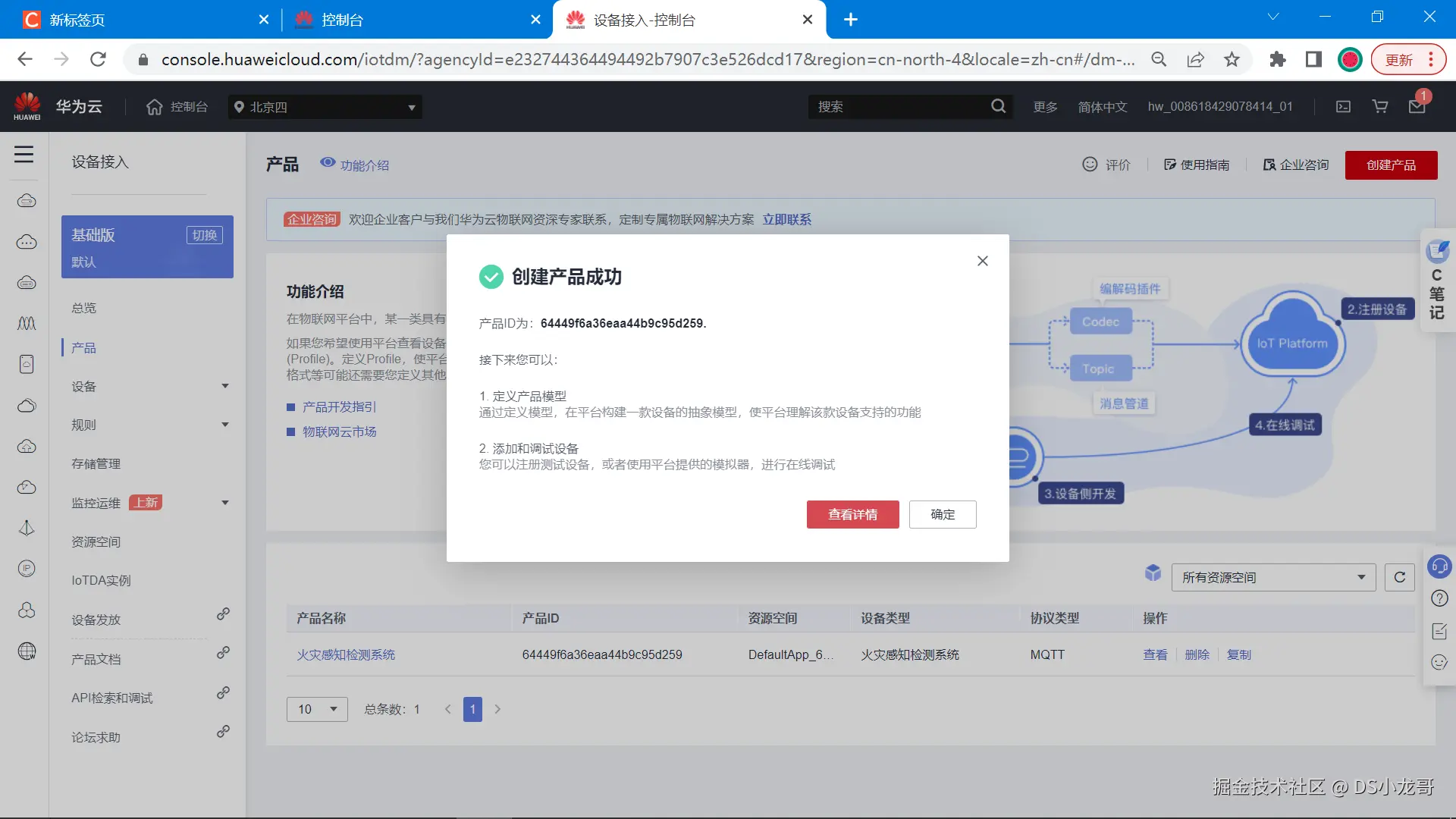The height and width of the screenshot is (819, 1456).
Task: Open the 北京四 region dropdown
Action: (325, 107)
